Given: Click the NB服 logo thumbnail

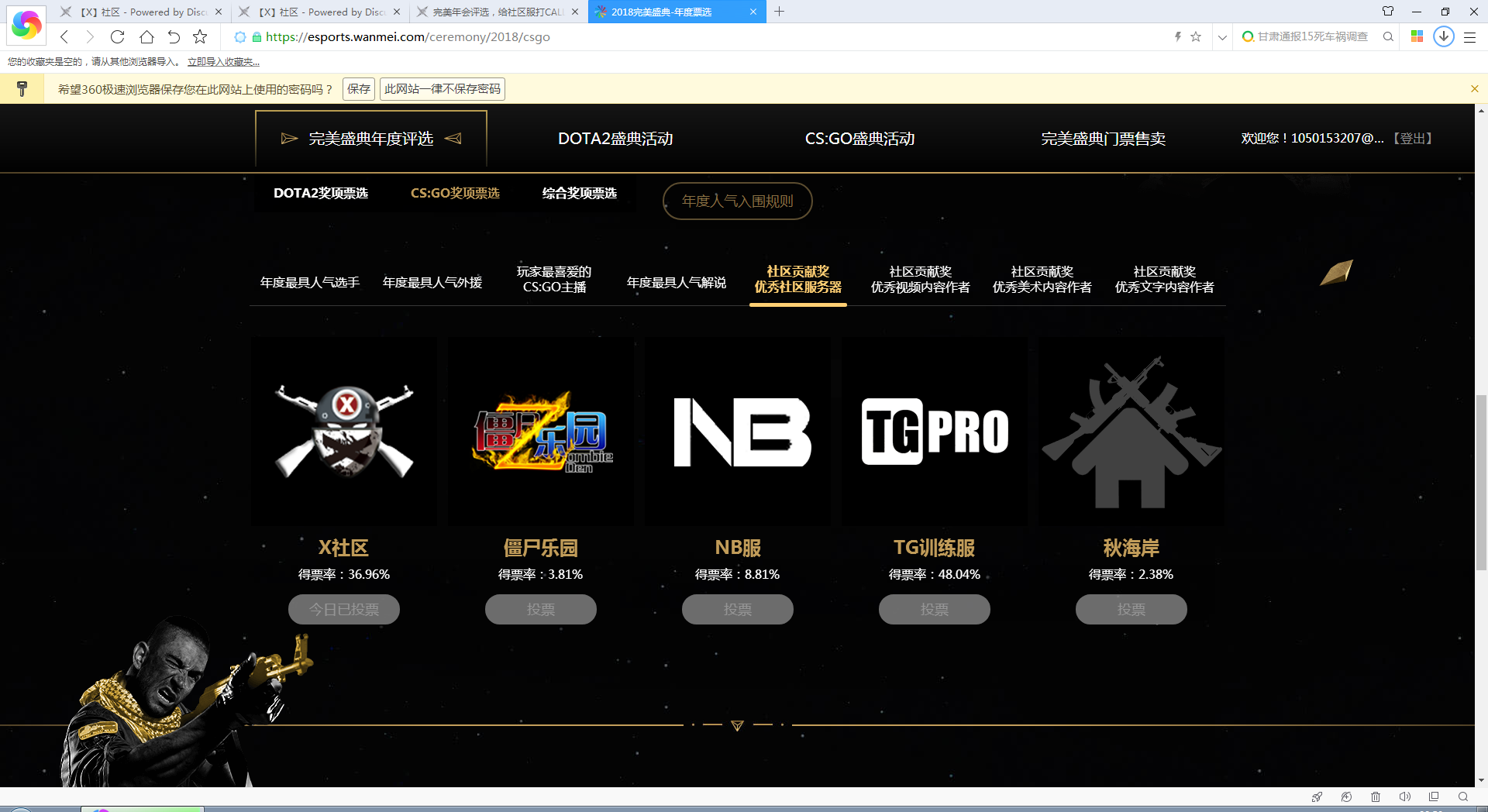Looking at the screenshot, I should pyautogui.click(x=738, y=432).
